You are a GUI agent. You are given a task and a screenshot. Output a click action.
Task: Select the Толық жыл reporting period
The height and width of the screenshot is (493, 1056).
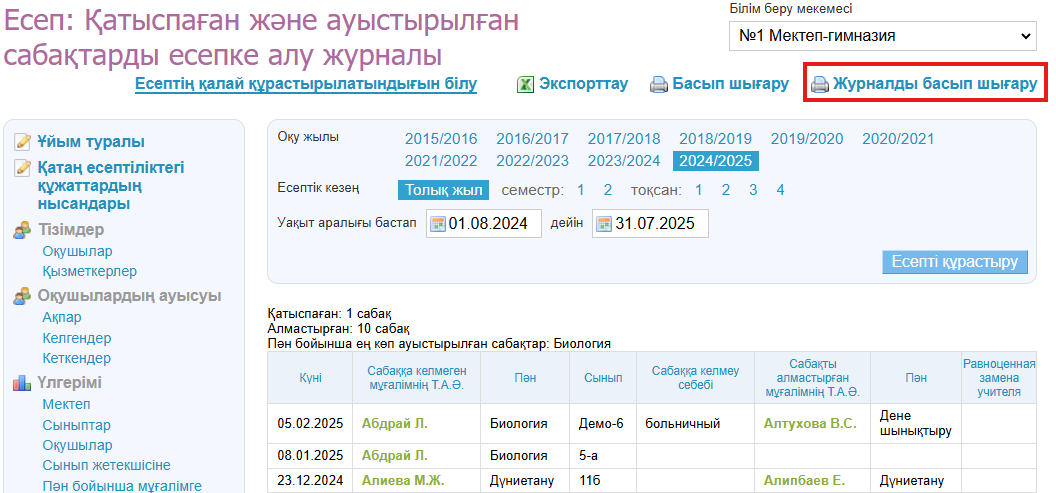coord(442,190)
